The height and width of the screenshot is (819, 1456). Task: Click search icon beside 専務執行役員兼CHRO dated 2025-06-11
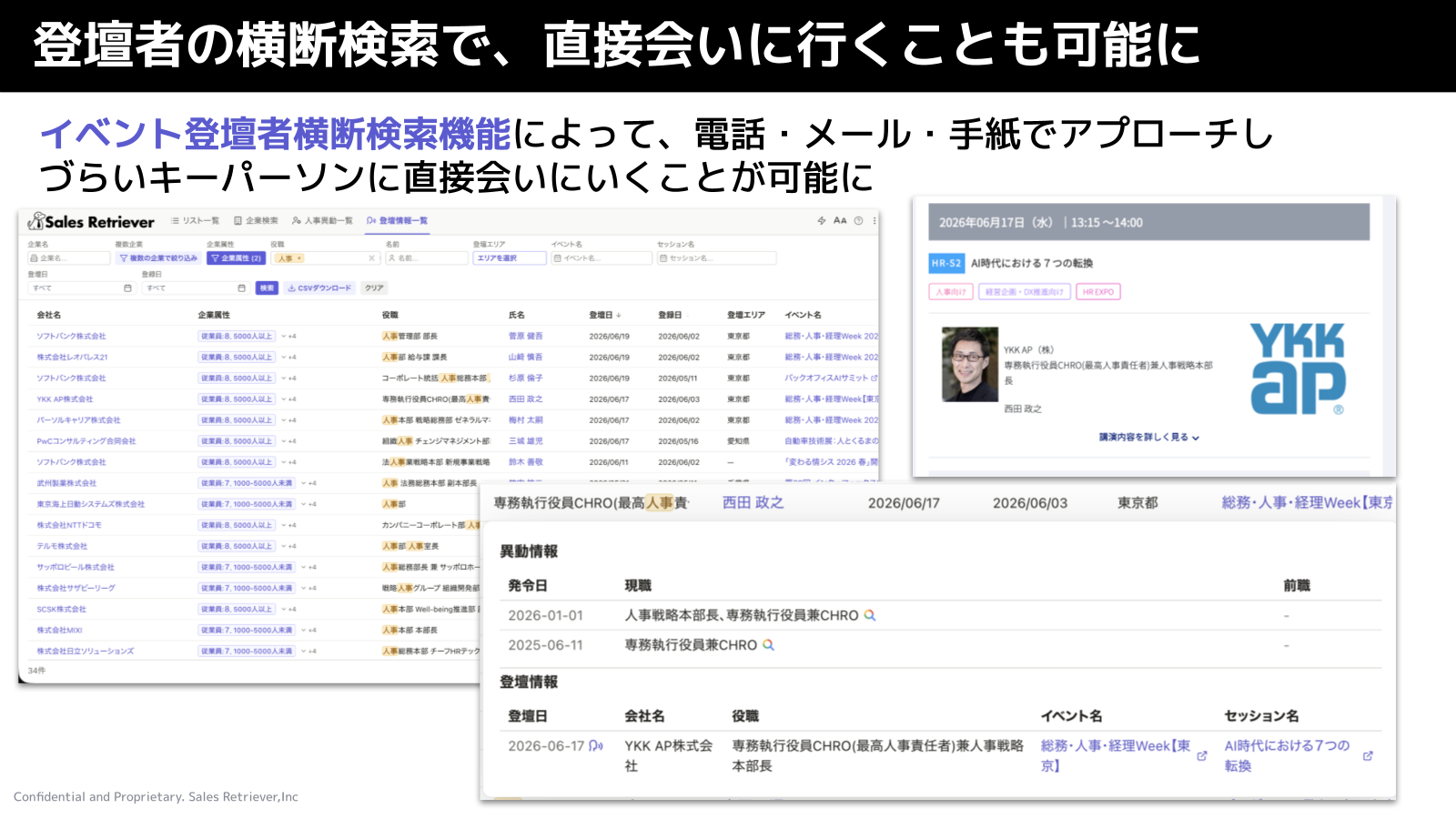click(768, 644)
